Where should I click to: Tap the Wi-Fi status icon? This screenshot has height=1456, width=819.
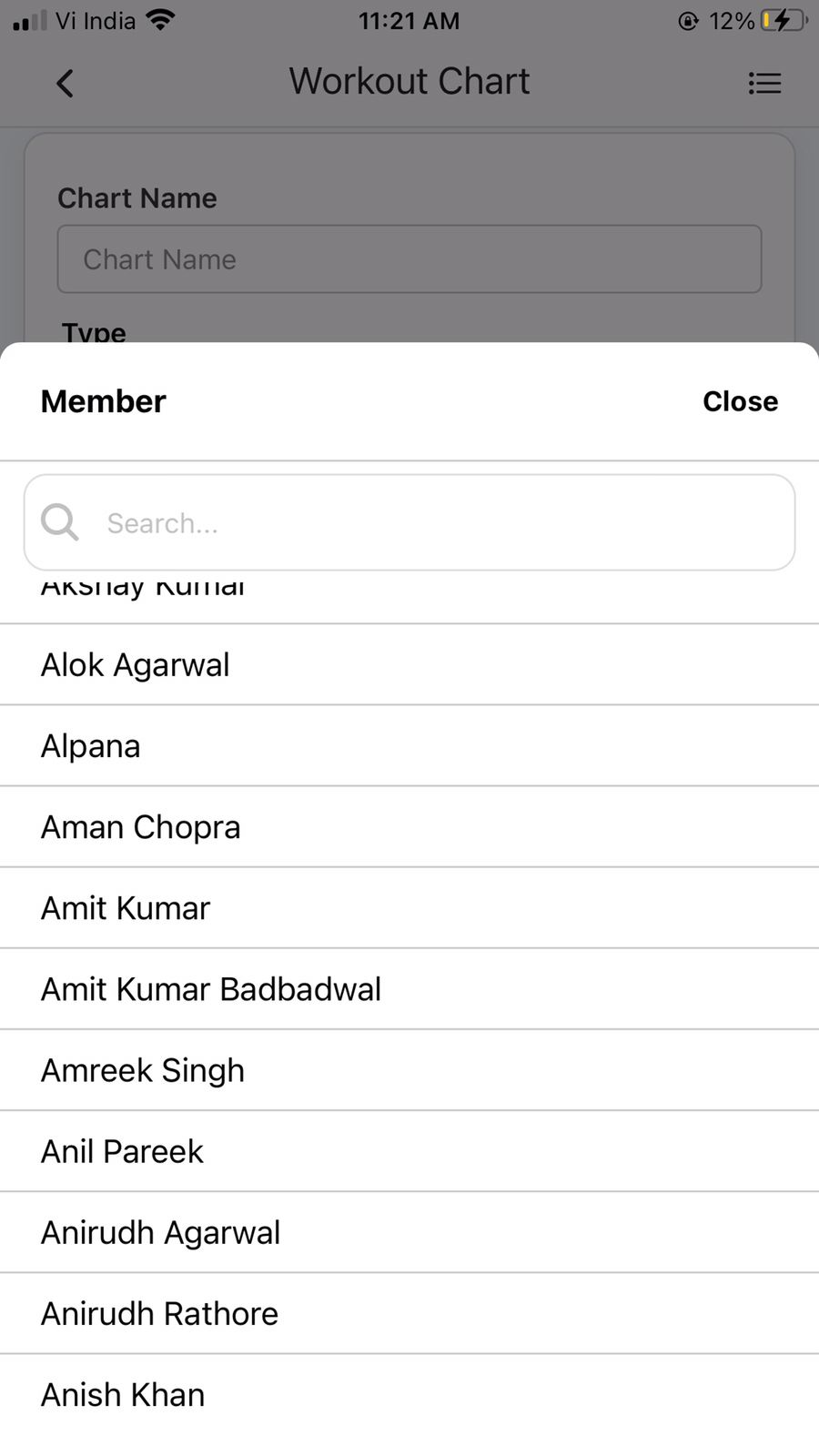[x=161, y=20]
